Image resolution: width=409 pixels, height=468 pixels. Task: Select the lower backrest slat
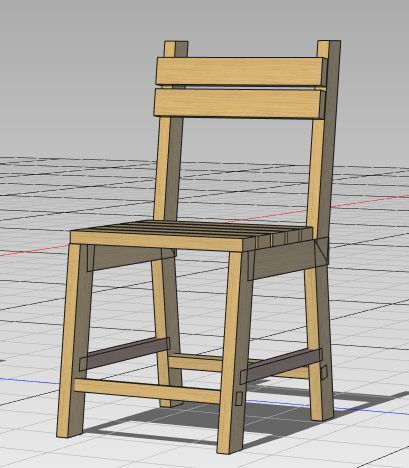pyautogui.click(x=239, y=103)
